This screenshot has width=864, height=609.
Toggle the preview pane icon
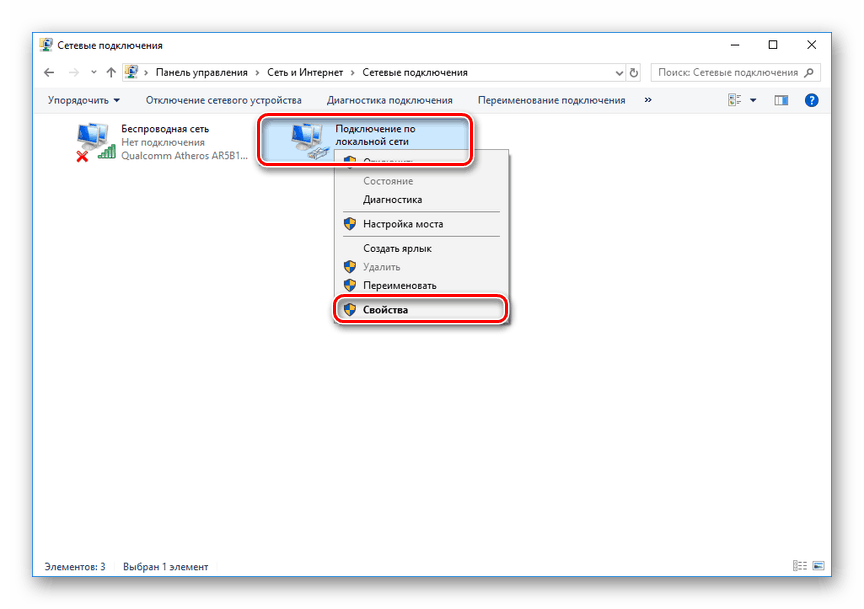tap(782, 100)
